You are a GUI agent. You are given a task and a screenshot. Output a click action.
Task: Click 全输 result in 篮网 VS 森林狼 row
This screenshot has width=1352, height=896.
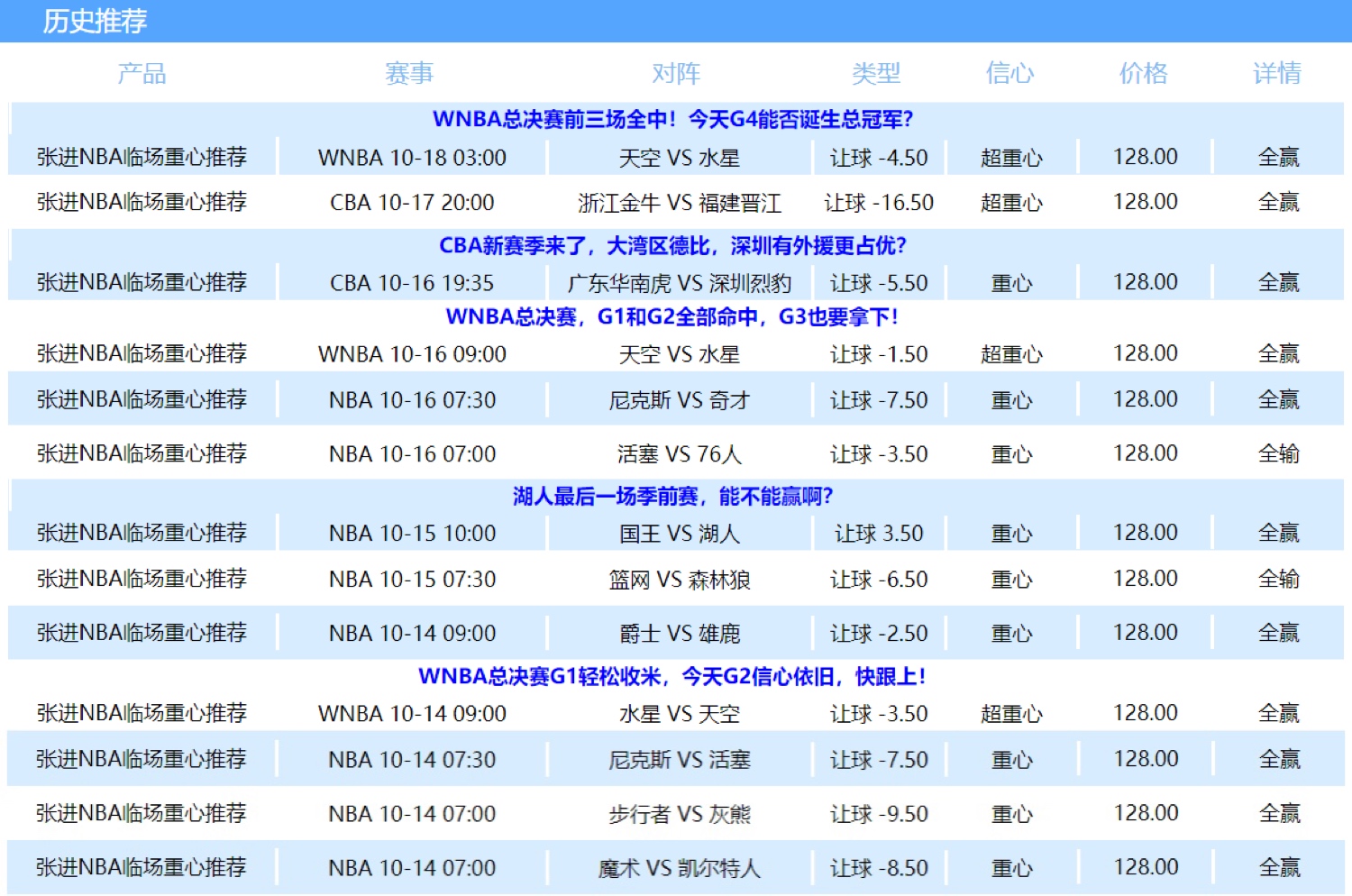click(1279, 580)
